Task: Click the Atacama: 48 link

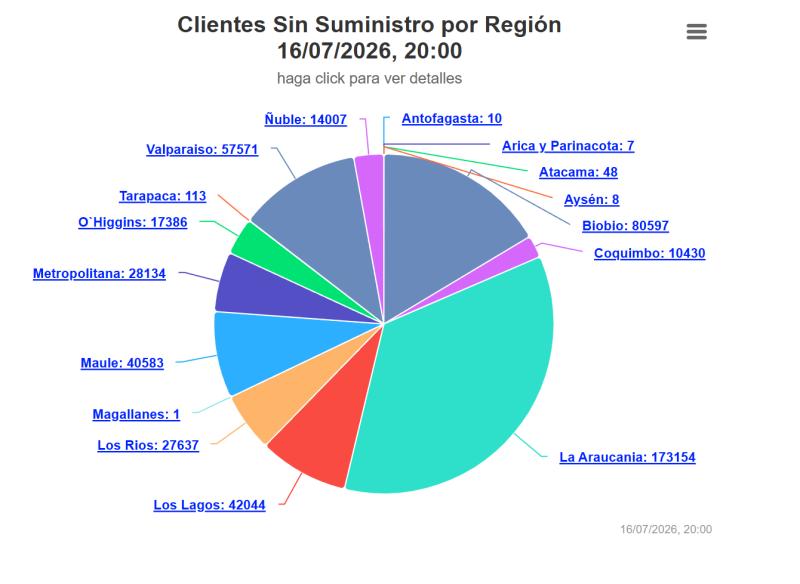Action: [578, 172]
